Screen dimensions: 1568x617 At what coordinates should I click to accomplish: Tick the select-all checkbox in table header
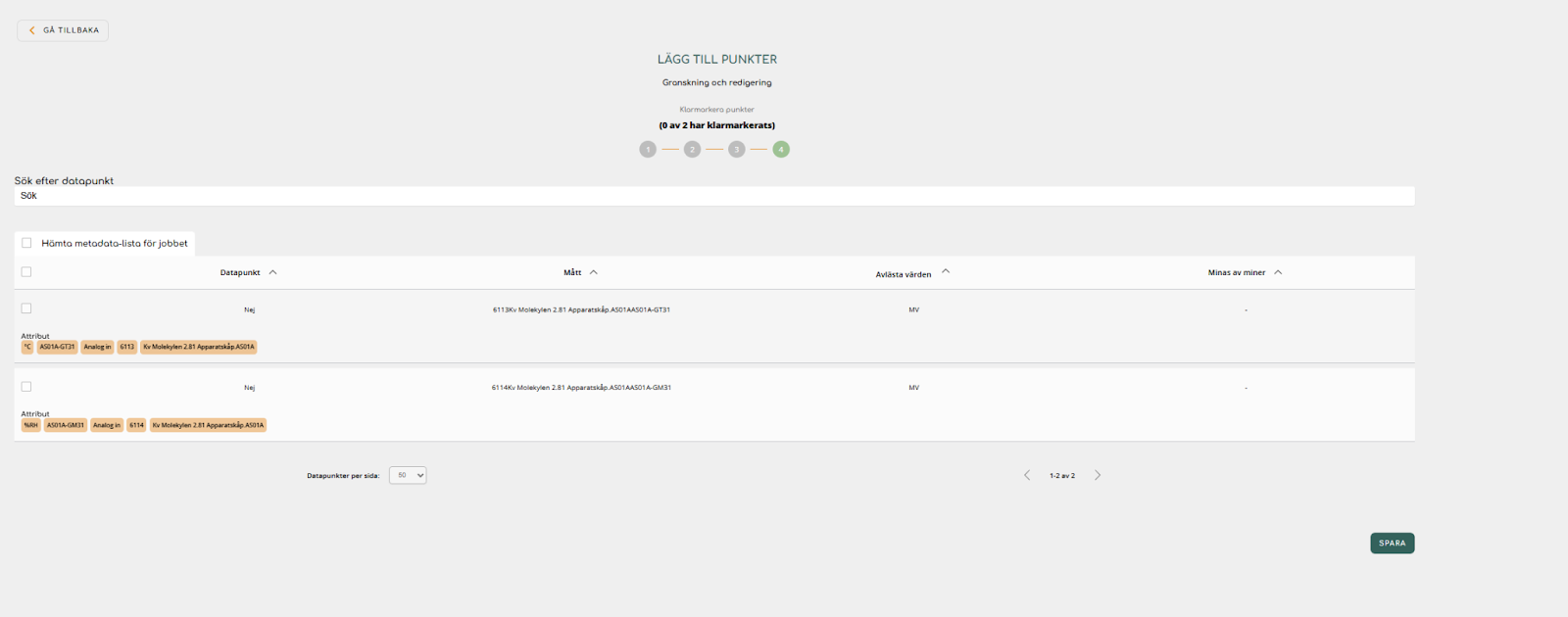(26, 272)
